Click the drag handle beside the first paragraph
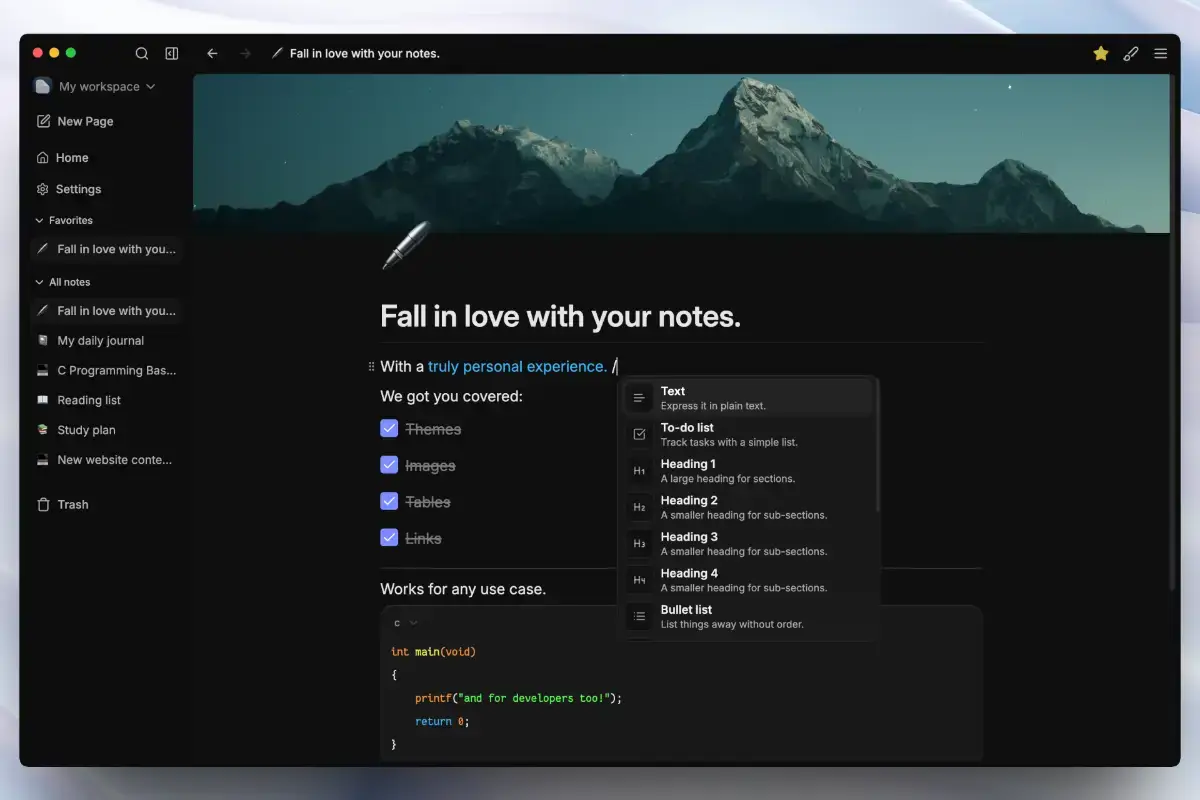This screenshot has height=800, width=1200. 371,367
